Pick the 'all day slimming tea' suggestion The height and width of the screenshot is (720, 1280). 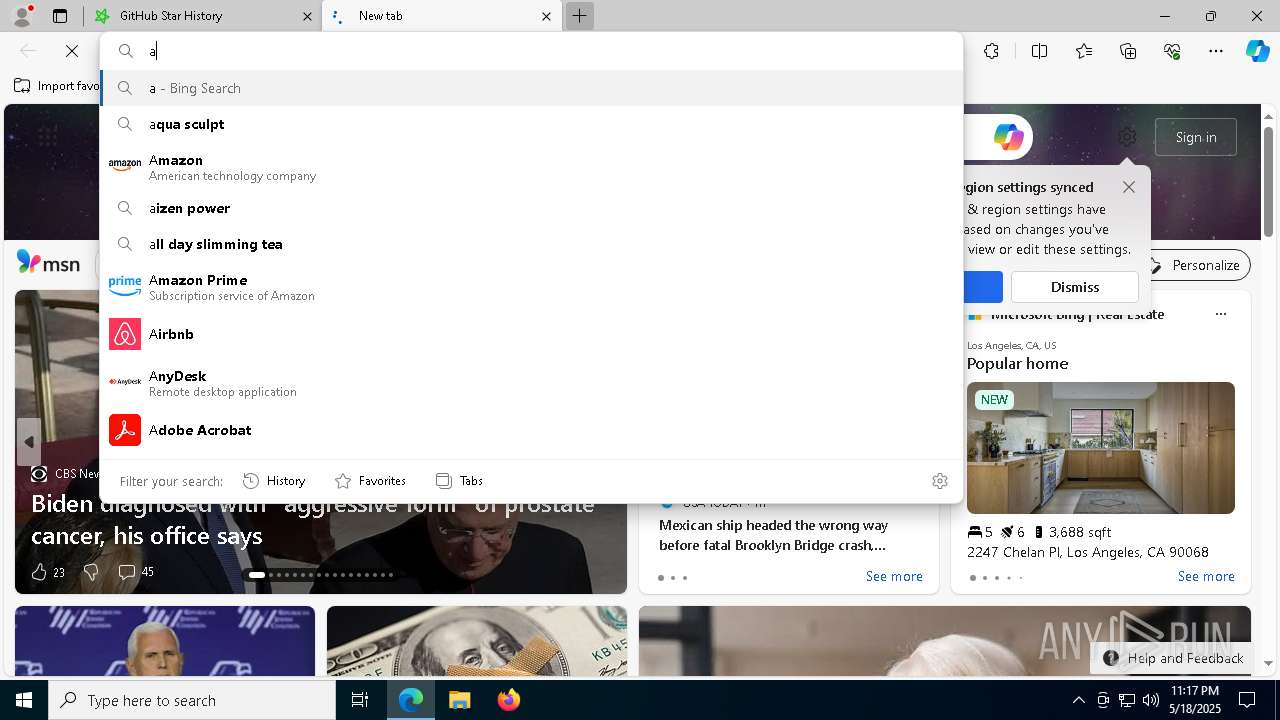pos(532,244)
